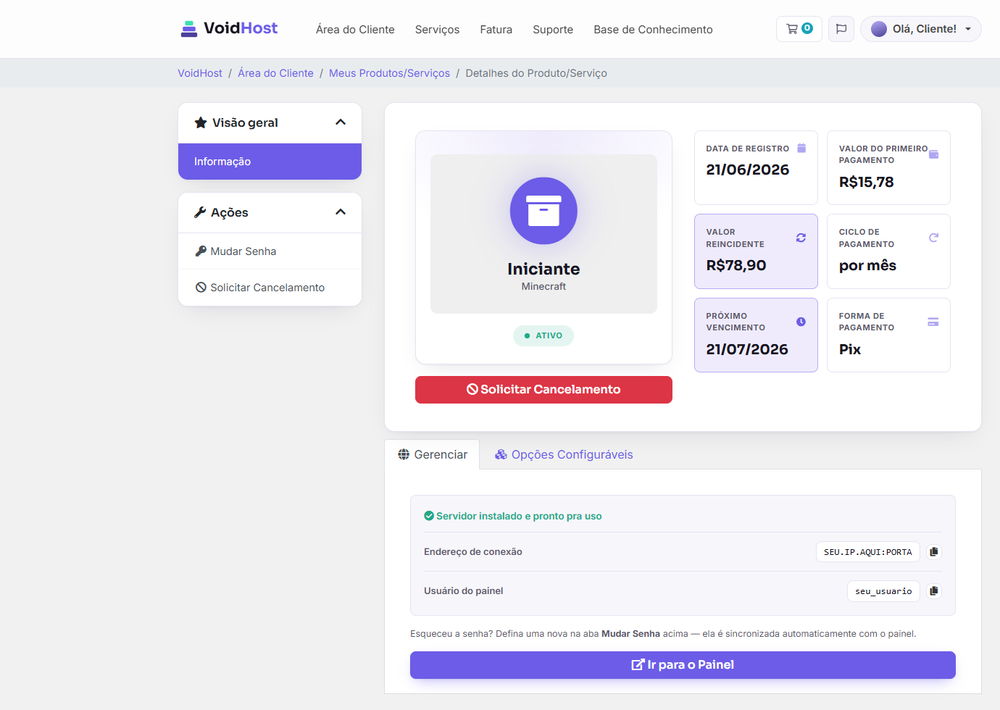This screenshot has height=710, width=1000.
Task: Open the Suporte menu item
Action: (x=553, y=29)
